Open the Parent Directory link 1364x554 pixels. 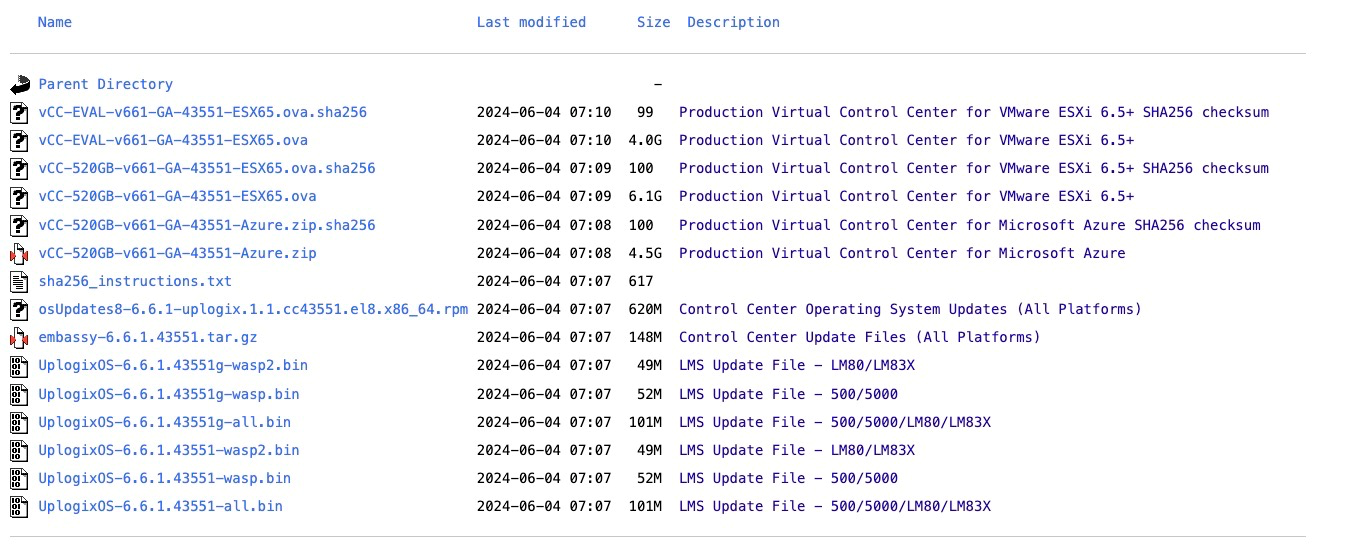tap(105, 85)
